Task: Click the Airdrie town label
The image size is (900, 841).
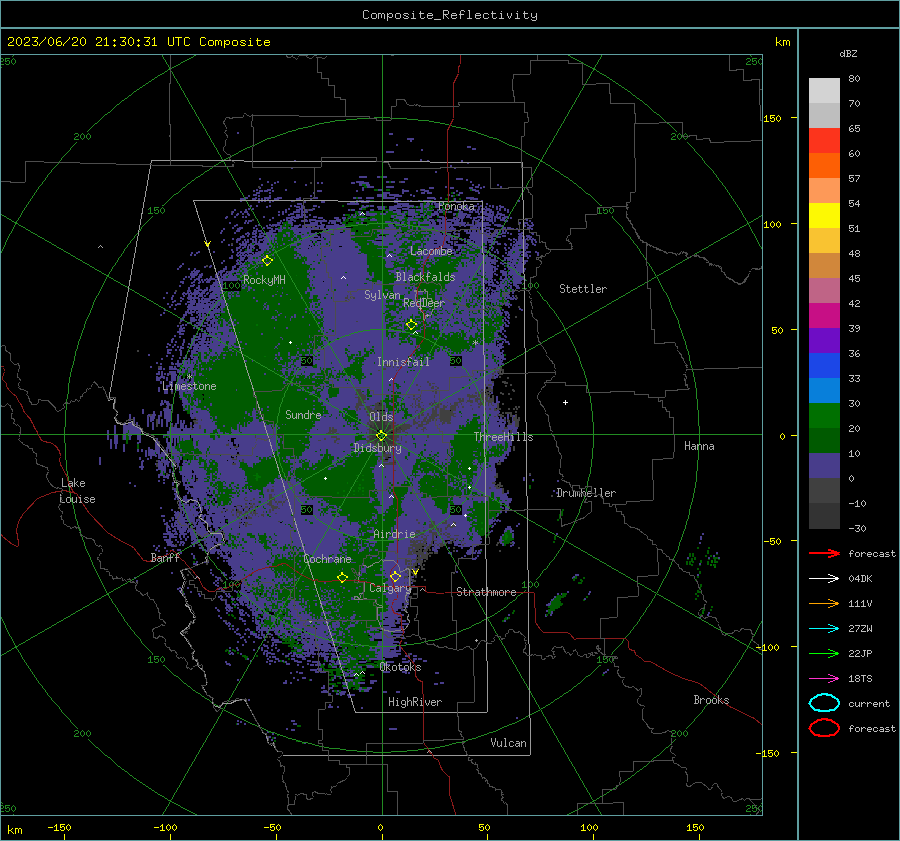Action: (x=394, y=534)
